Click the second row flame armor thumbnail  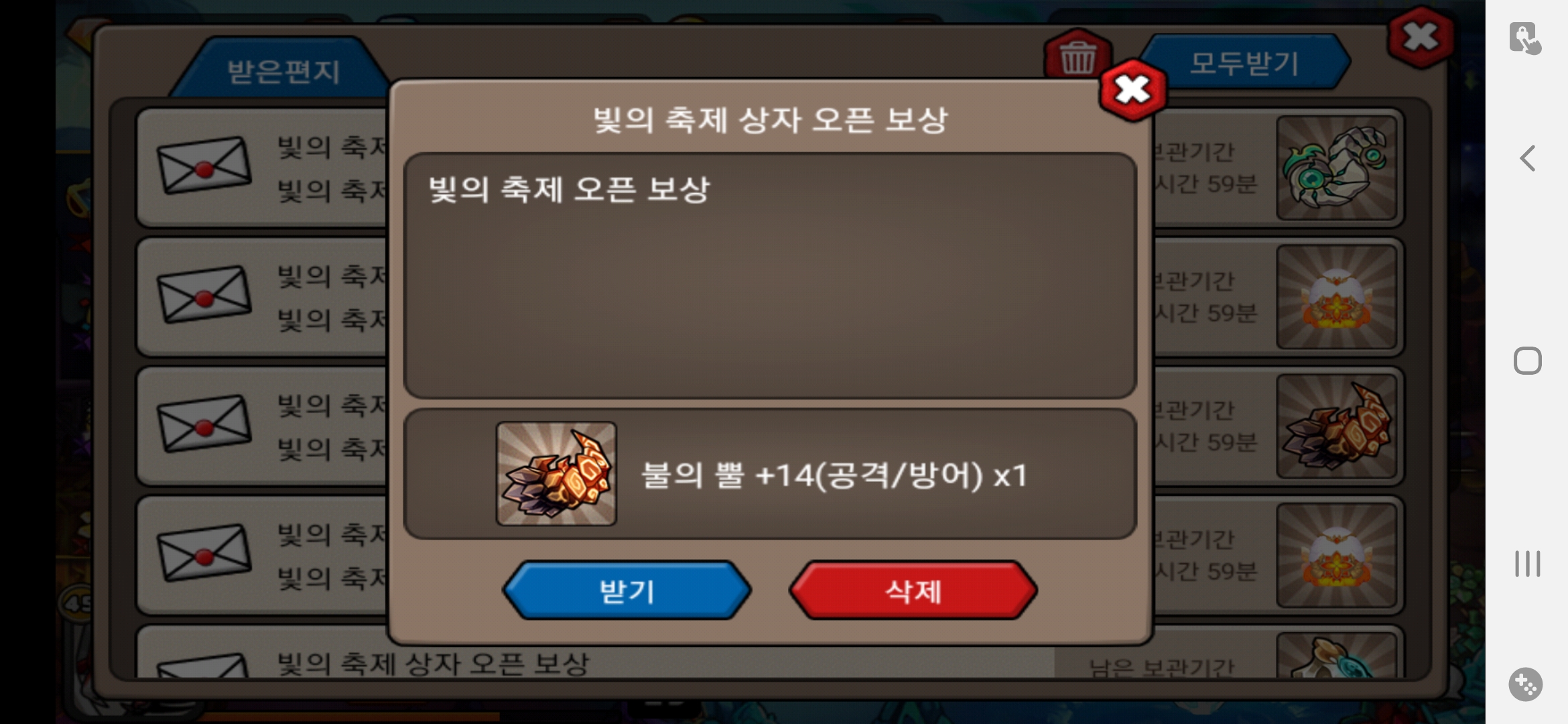click(1336, 297)
